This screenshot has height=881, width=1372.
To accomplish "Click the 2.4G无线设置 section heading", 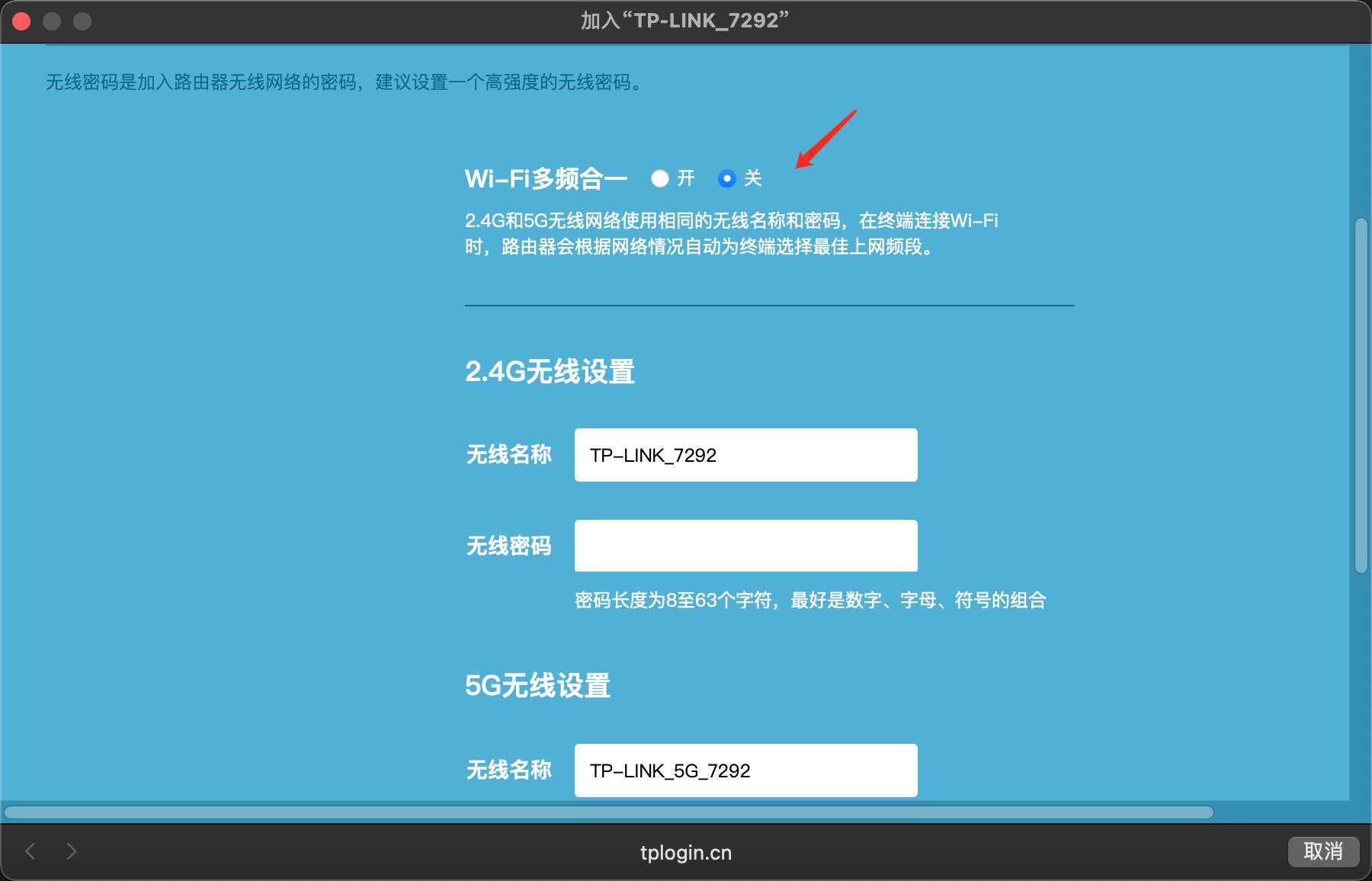I will click(550, 373).
